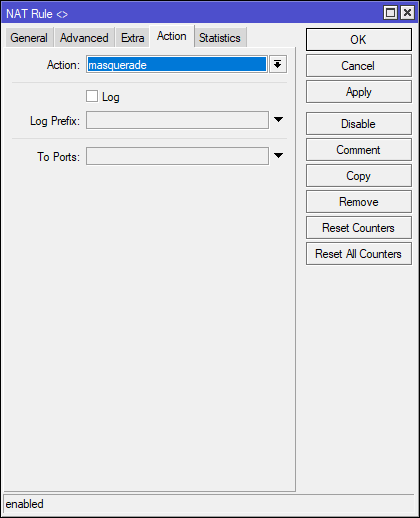Image resolution: width=420 pixels, height=518 pixels.
Task: Select the Action tab
Action: pos(172,36)
